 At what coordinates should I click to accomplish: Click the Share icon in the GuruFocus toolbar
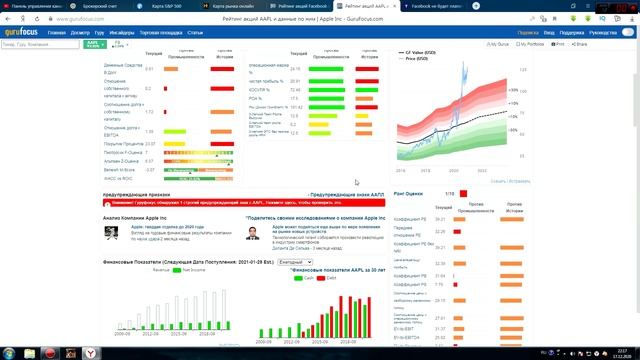[x=579, y=44]
